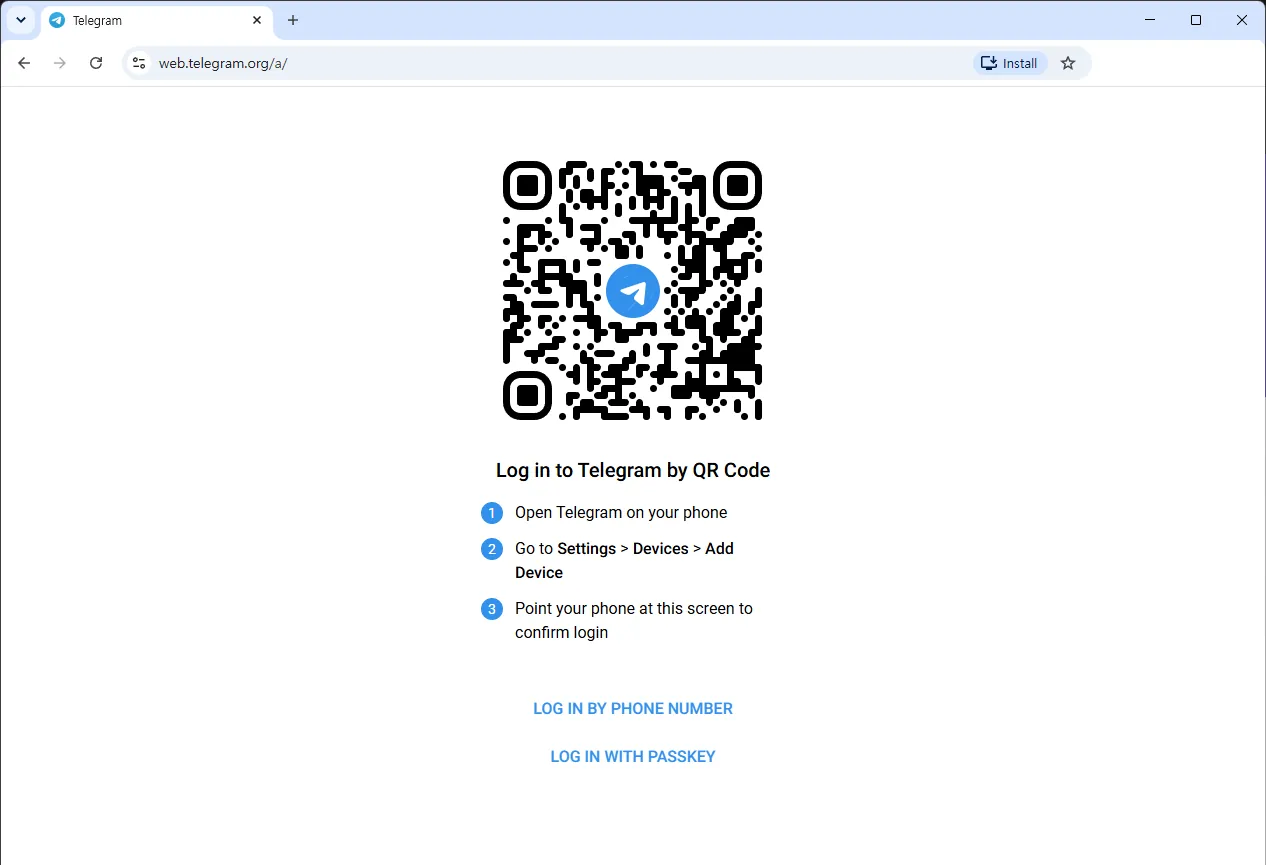Expand the tab search dropdown arrow
The image size is (1266, 865).
tap(21, 20)
